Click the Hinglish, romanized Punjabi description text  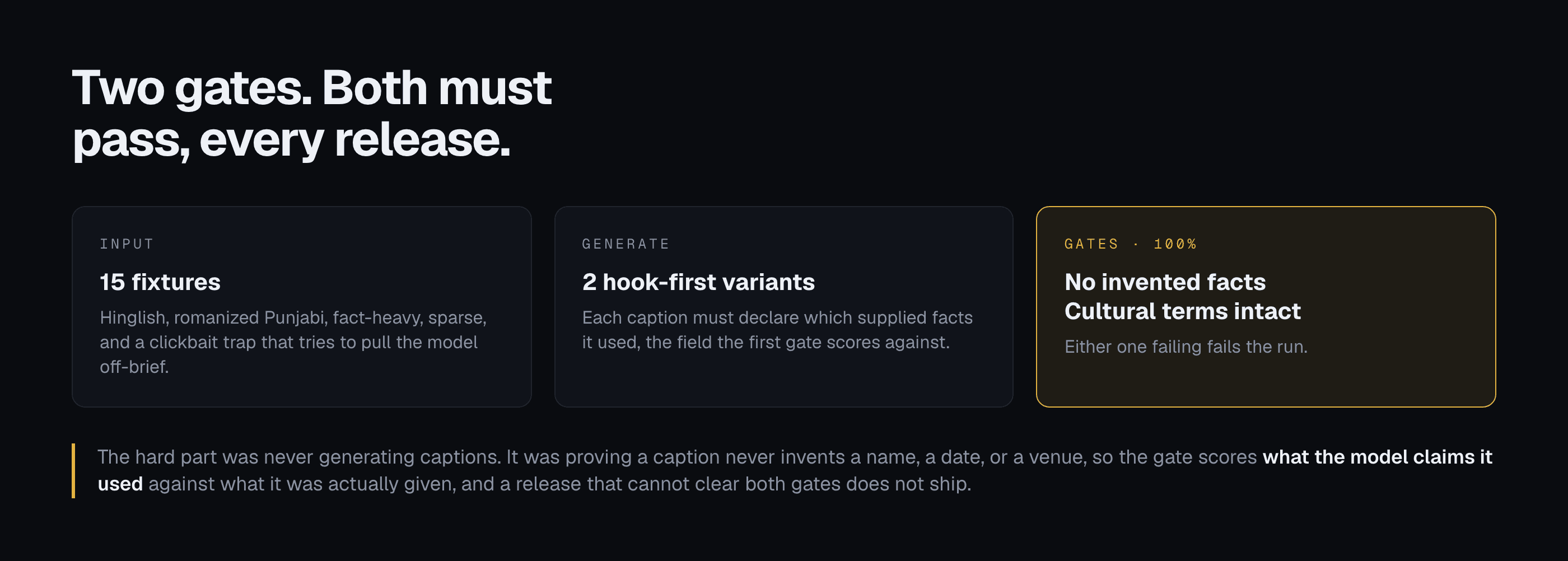point(293,342)
